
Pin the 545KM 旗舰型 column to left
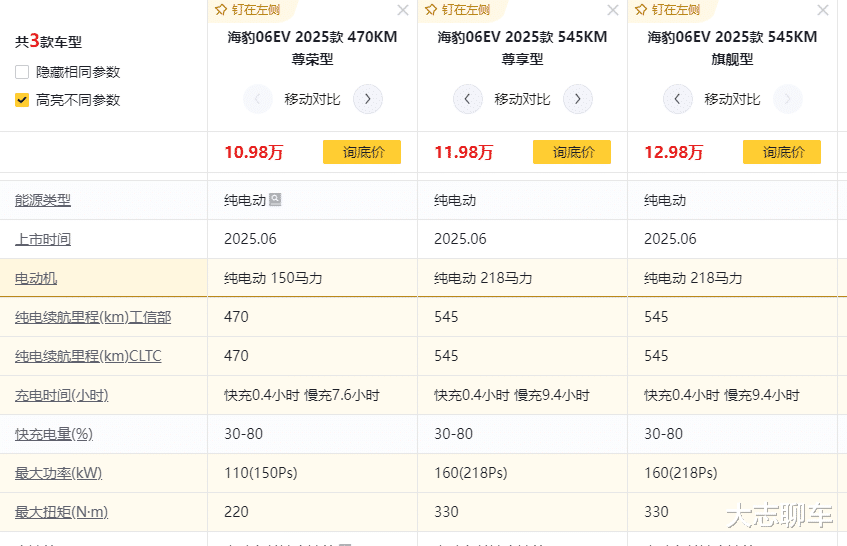(667, 10)
